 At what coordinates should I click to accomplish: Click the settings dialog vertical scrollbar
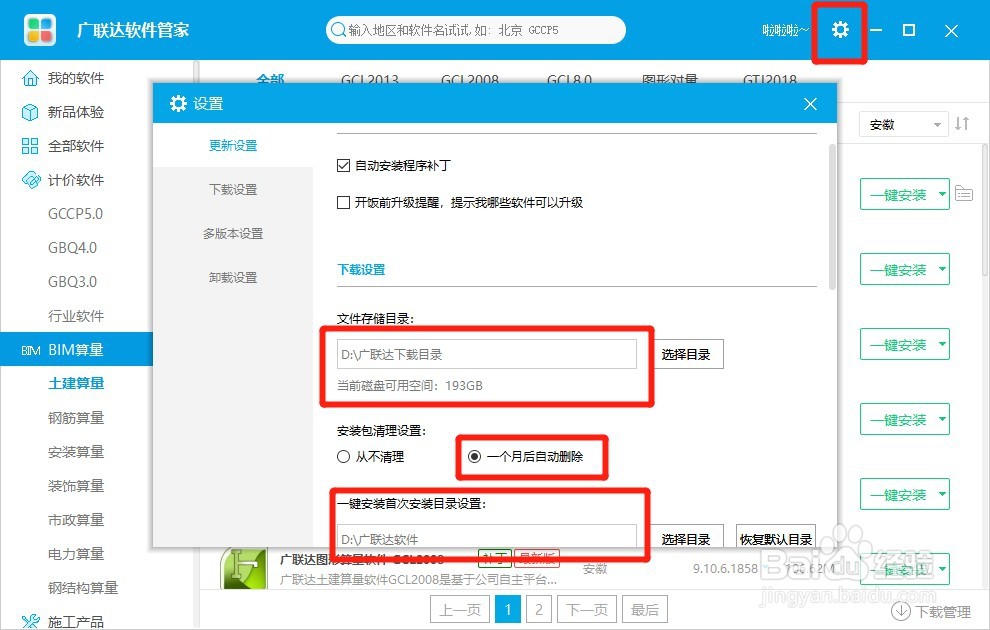832,217
